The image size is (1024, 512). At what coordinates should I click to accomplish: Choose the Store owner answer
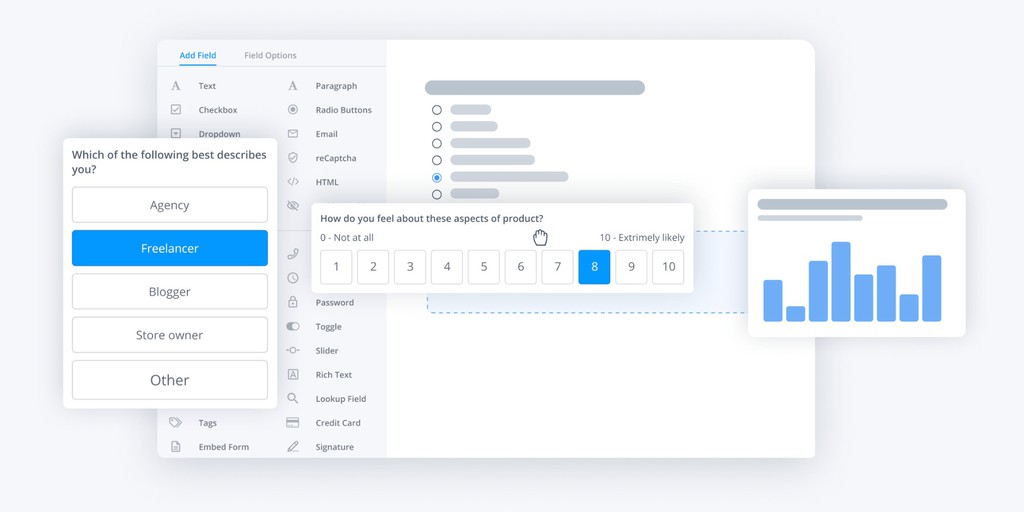[x=170, y=335]
